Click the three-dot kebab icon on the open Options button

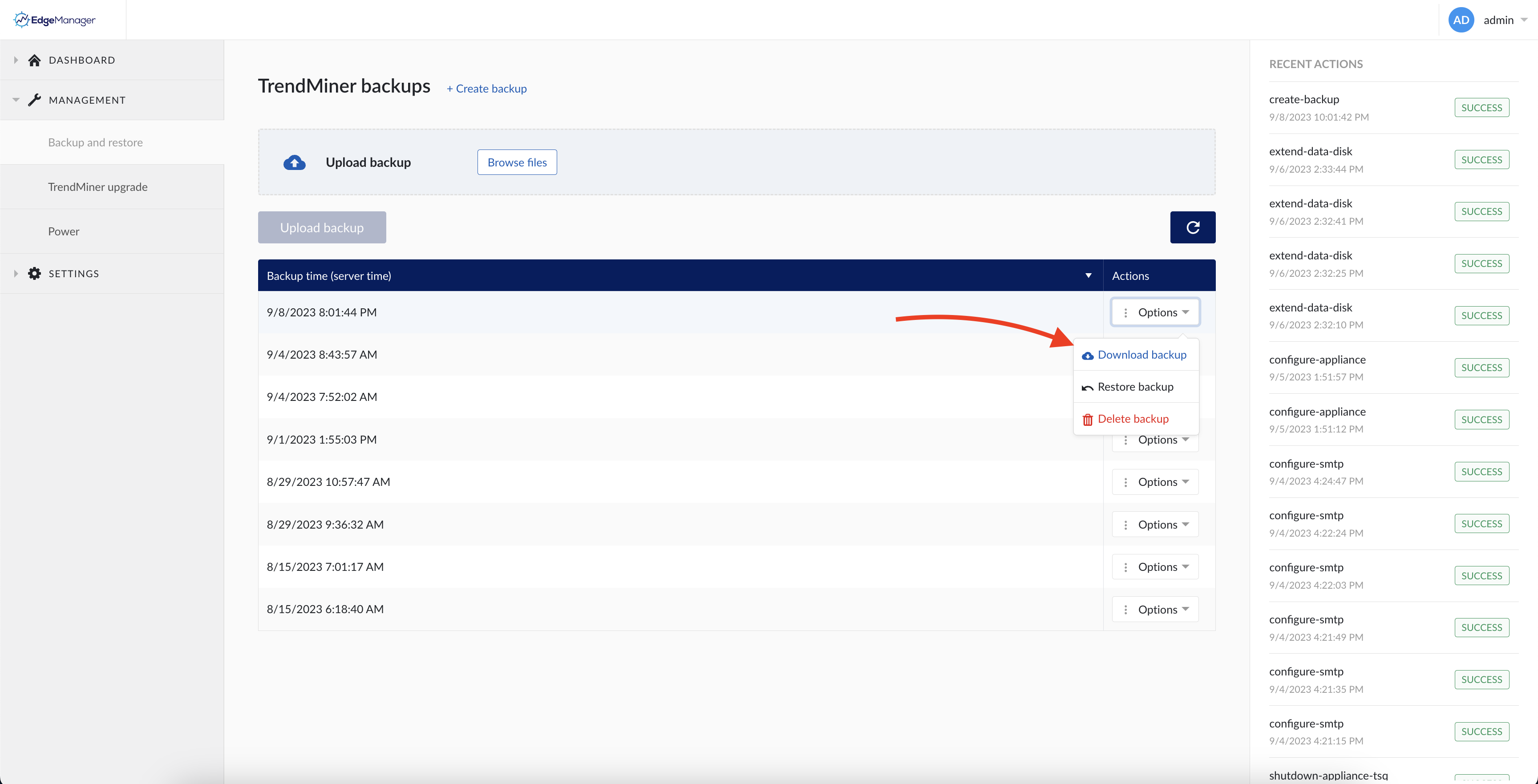point(1126,312)
